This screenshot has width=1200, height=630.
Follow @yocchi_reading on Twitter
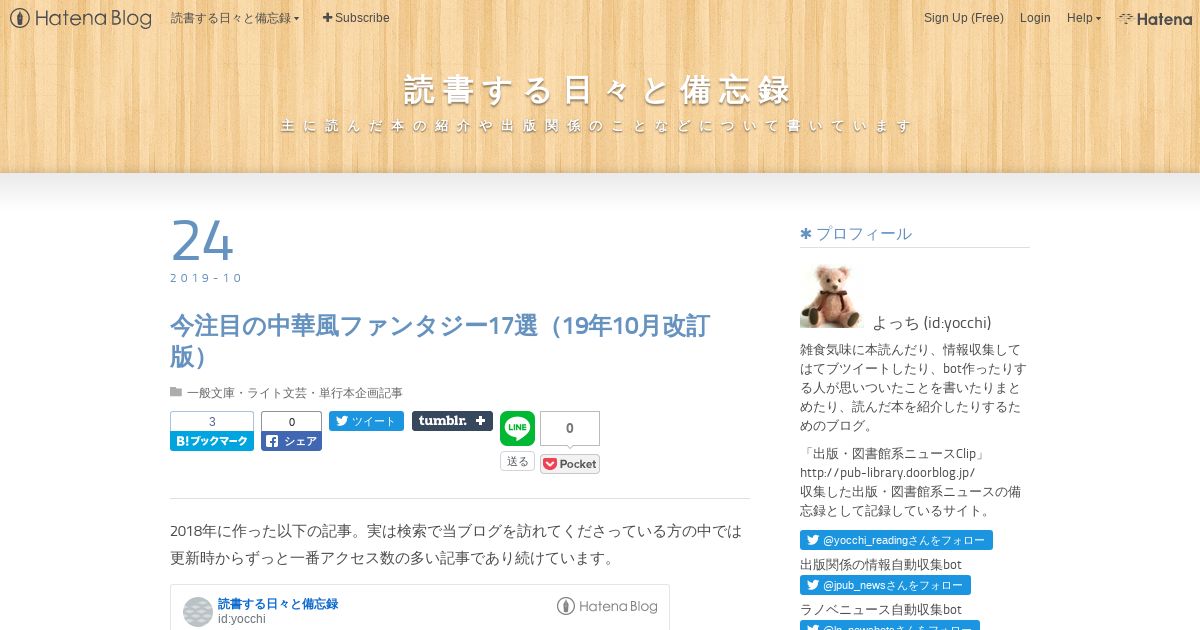pos(896,540)
